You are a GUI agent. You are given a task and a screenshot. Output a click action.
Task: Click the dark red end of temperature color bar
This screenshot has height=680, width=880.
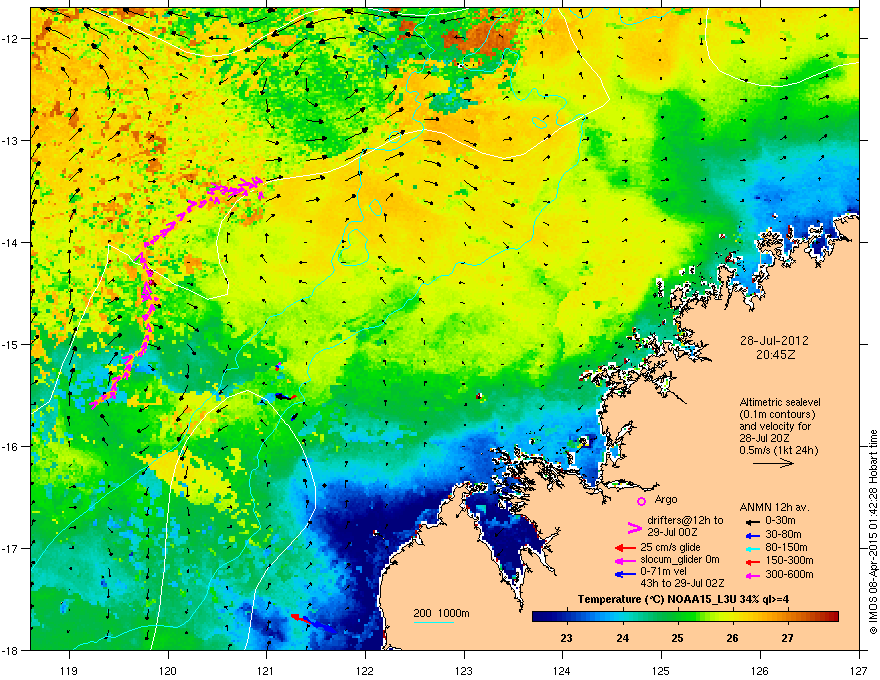tap(831, 617)
